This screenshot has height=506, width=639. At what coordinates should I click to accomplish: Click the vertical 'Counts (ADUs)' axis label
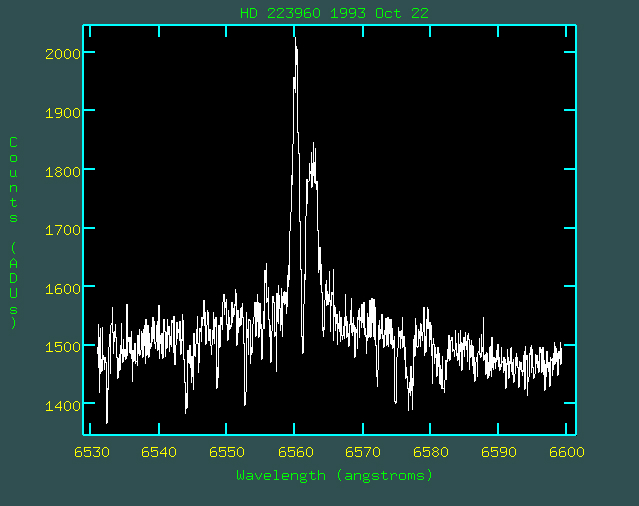[x=13, y=232]
